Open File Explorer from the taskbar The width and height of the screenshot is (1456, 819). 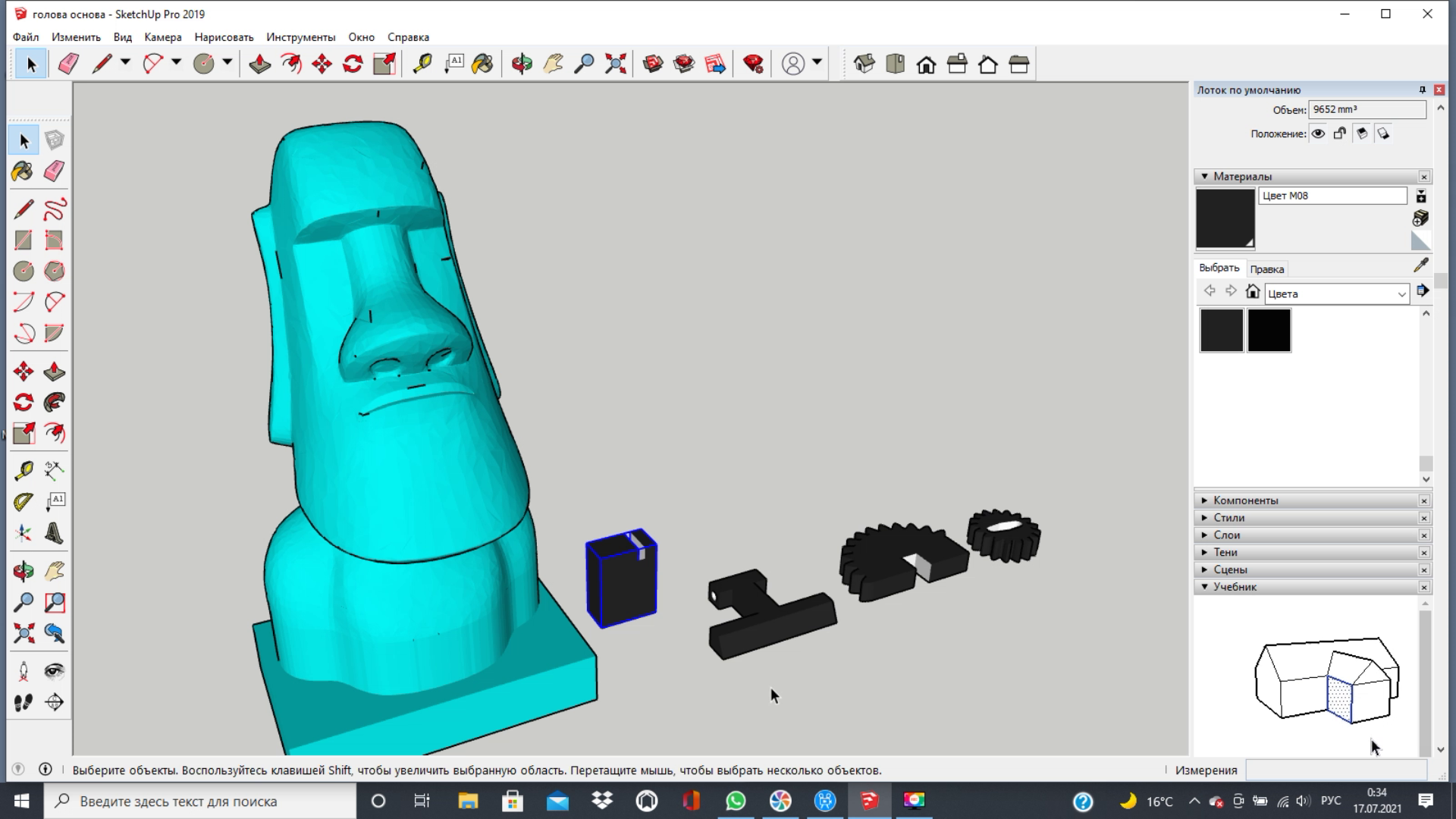pos(468,801)
